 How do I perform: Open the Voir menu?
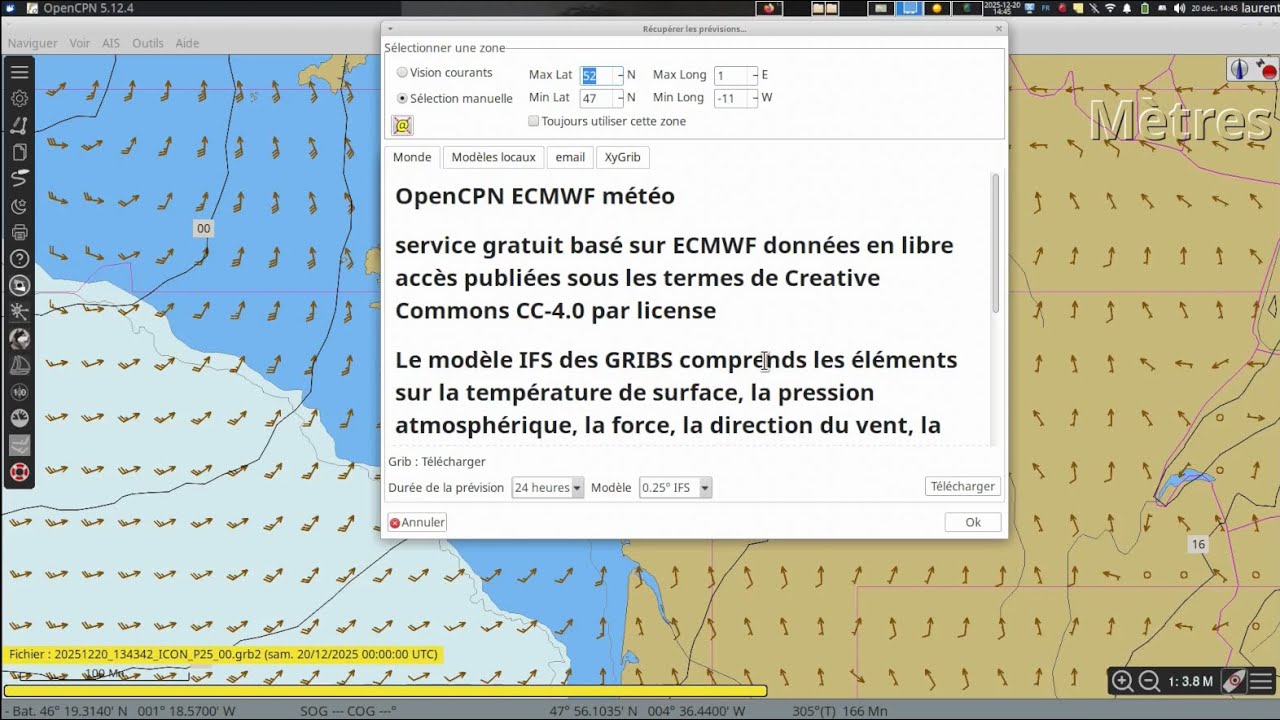(79, 43)
